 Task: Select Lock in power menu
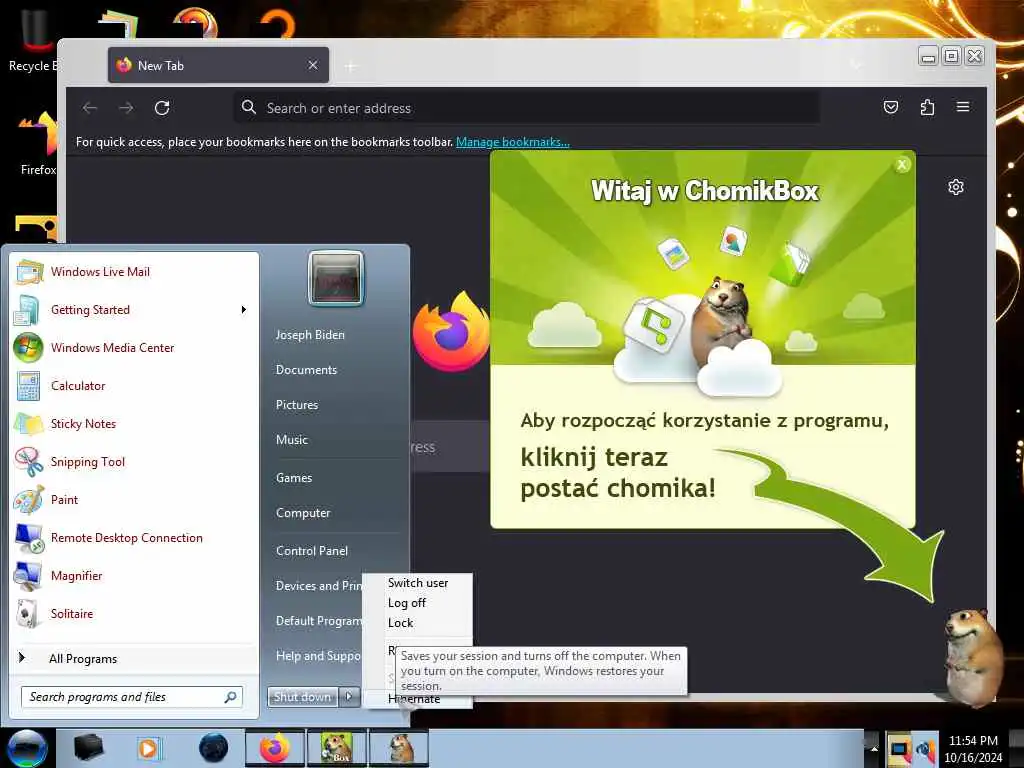tap(400, 622)
